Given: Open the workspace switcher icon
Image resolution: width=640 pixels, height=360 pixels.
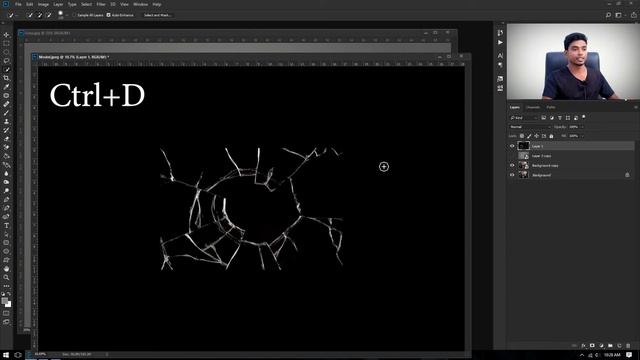Looking at the screenshot, I should tap(619, 15).
